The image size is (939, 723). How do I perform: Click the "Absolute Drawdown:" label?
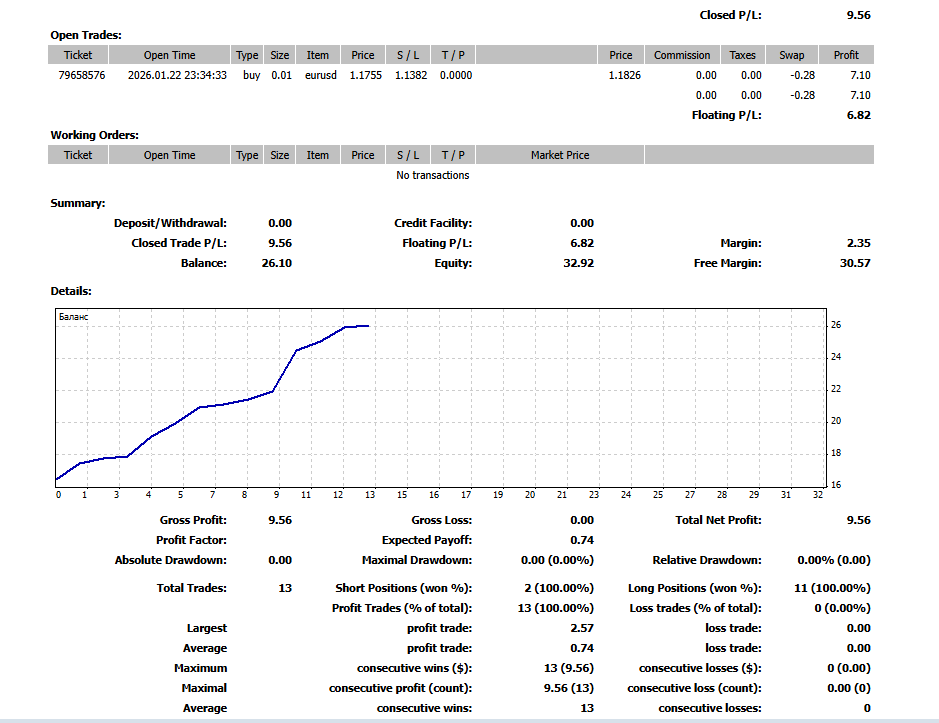171,560
